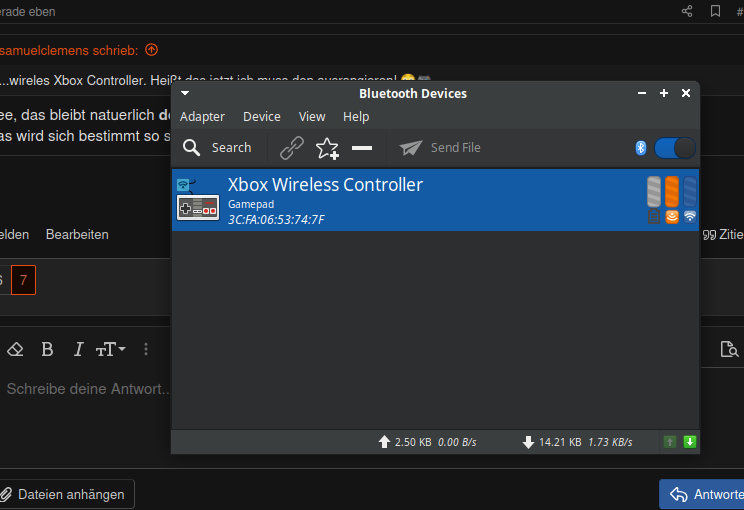Open the more options dots in editor
744x510 pixels.
tap(146, 349)
